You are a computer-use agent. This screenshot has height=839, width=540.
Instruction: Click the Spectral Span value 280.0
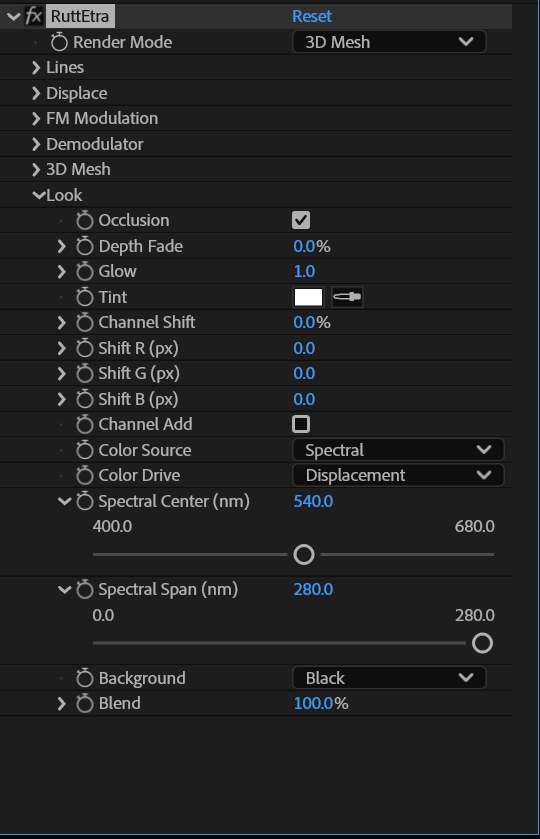313,589
